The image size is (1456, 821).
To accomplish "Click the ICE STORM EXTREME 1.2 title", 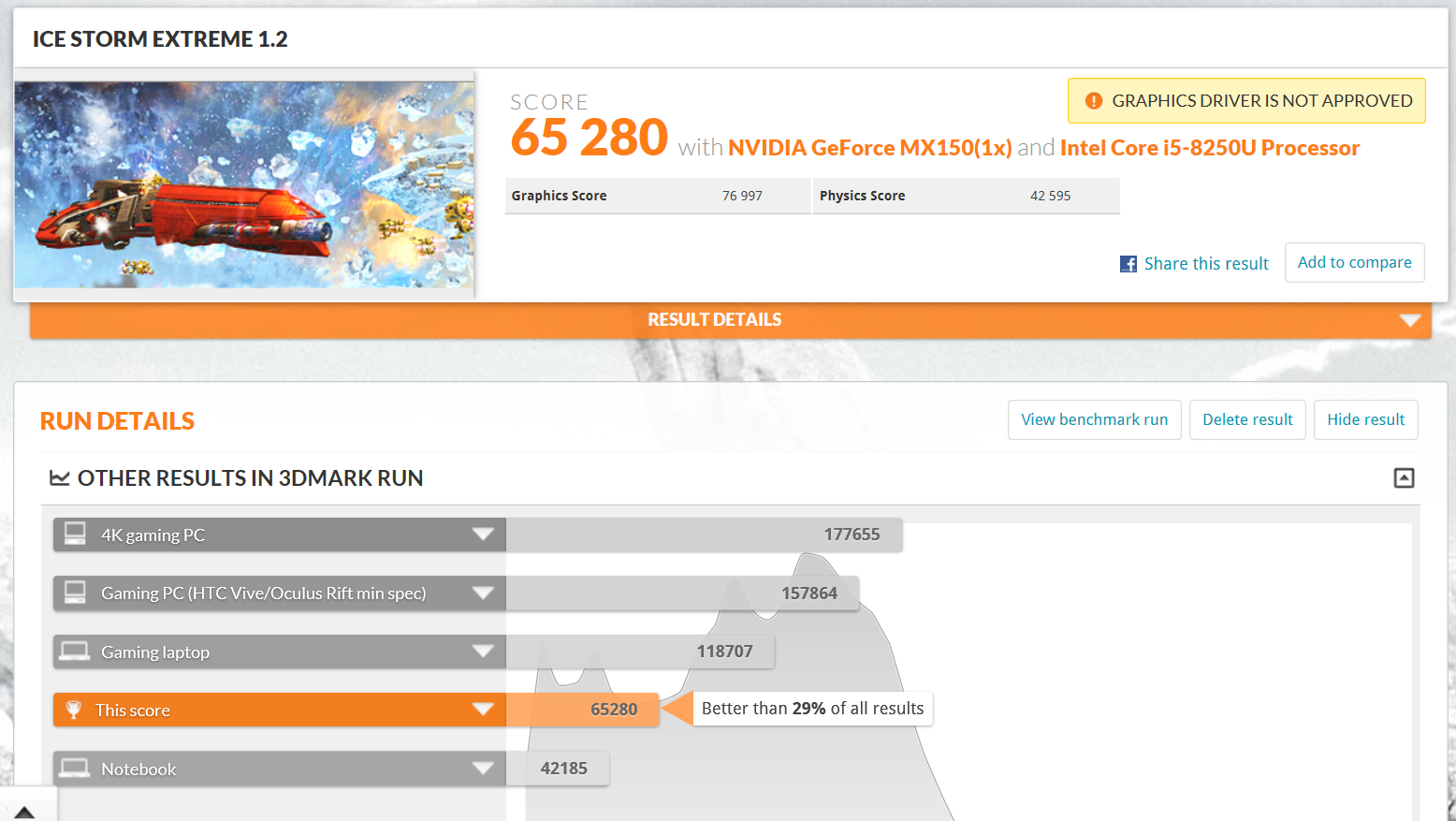I will pos(160,39).
